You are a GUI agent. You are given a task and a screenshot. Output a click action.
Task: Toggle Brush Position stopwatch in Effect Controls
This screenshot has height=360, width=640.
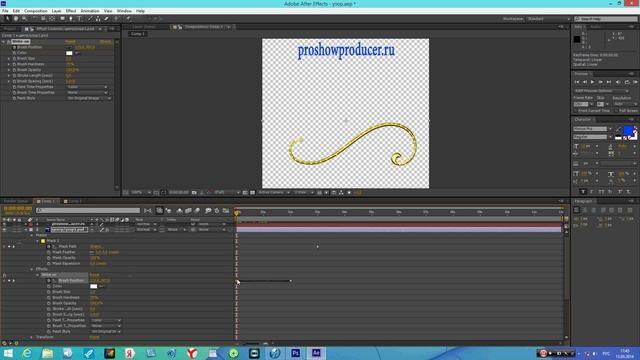coord(14,47)
